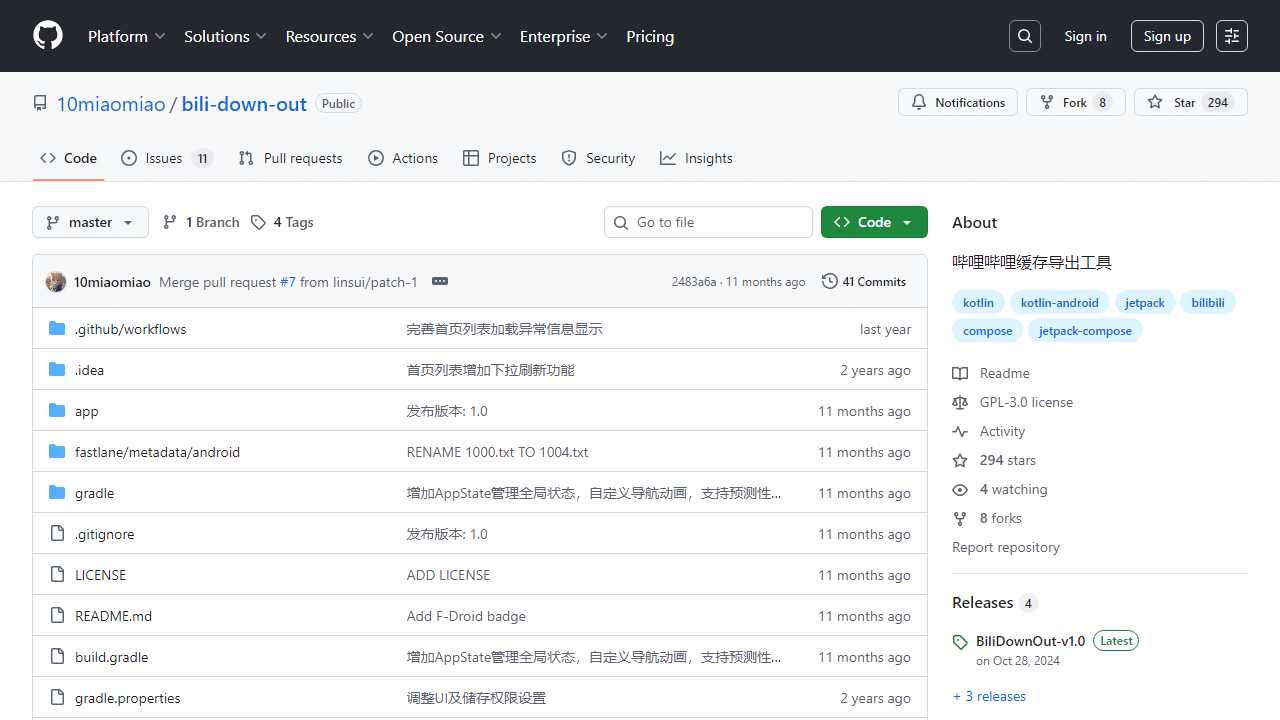This screenshot has height=720, width=1280.
Task: Open the Insights tab
Action: [x=697, y=158]
